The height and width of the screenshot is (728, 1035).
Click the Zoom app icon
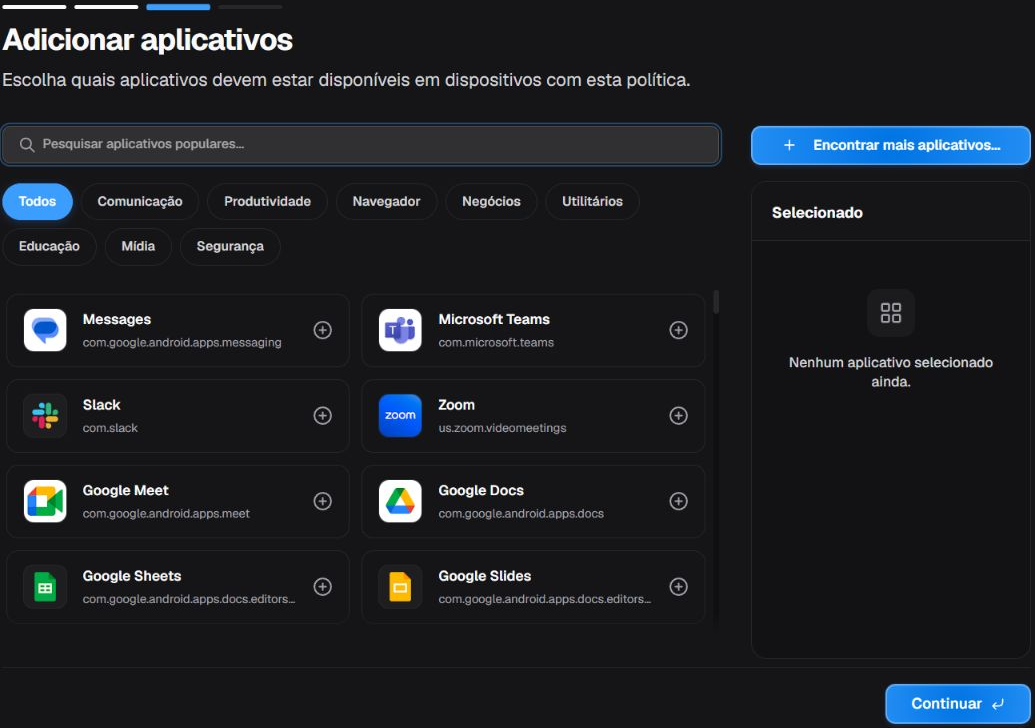[400, 416]
